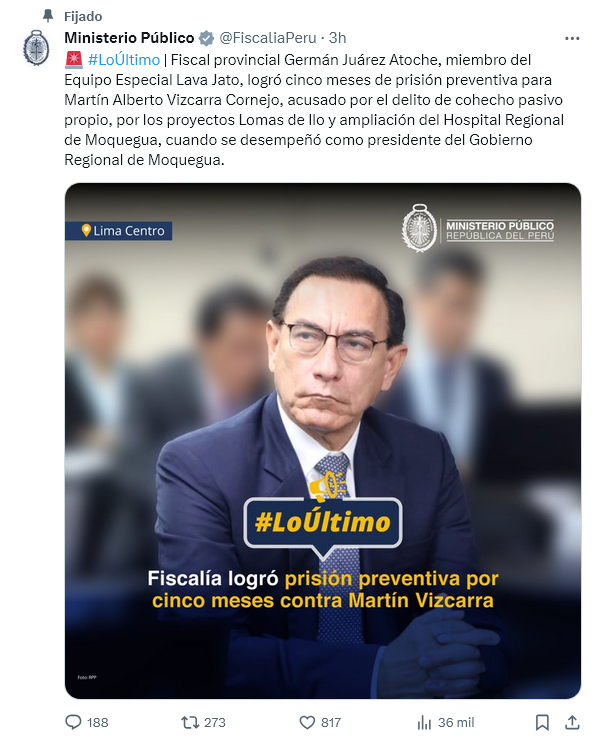Click the blue verified badge
Viewport: 598px width, 744px height.
click(206, 38)
